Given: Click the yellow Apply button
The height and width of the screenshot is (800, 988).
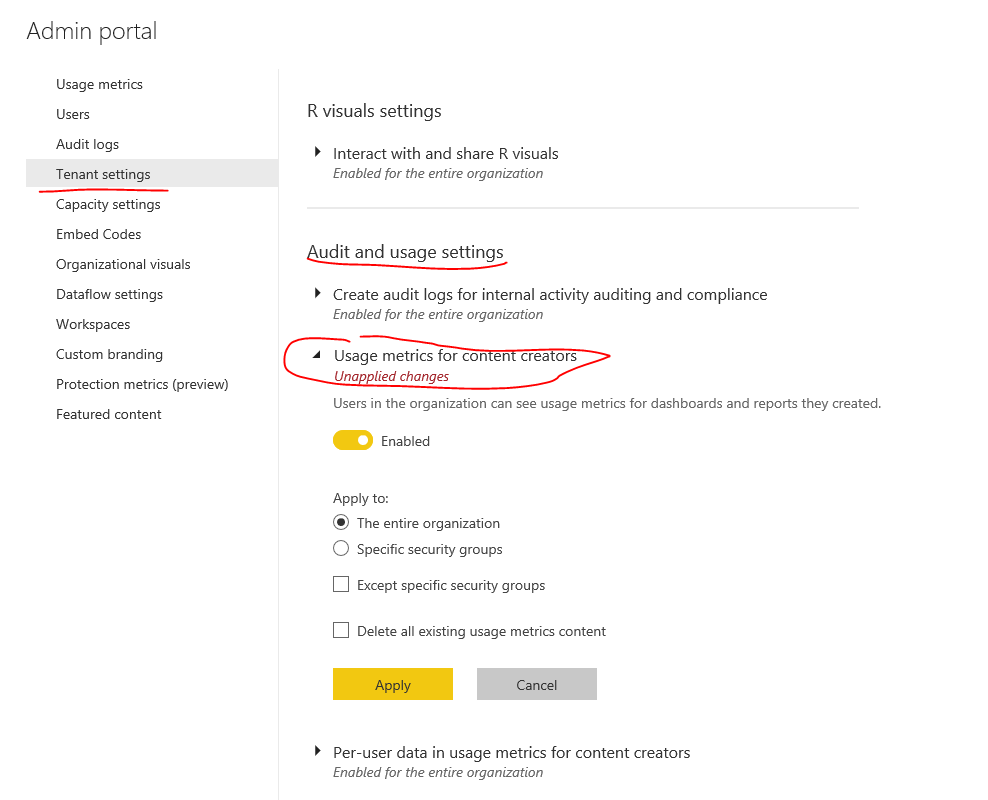Looking at the screenshot, I should coord(393,684).
